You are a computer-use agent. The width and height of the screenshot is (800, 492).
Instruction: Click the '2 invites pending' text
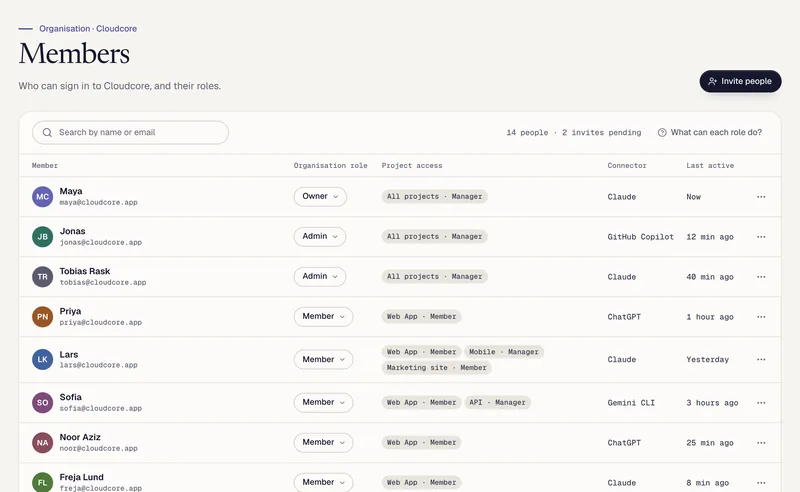click(602, 133)
